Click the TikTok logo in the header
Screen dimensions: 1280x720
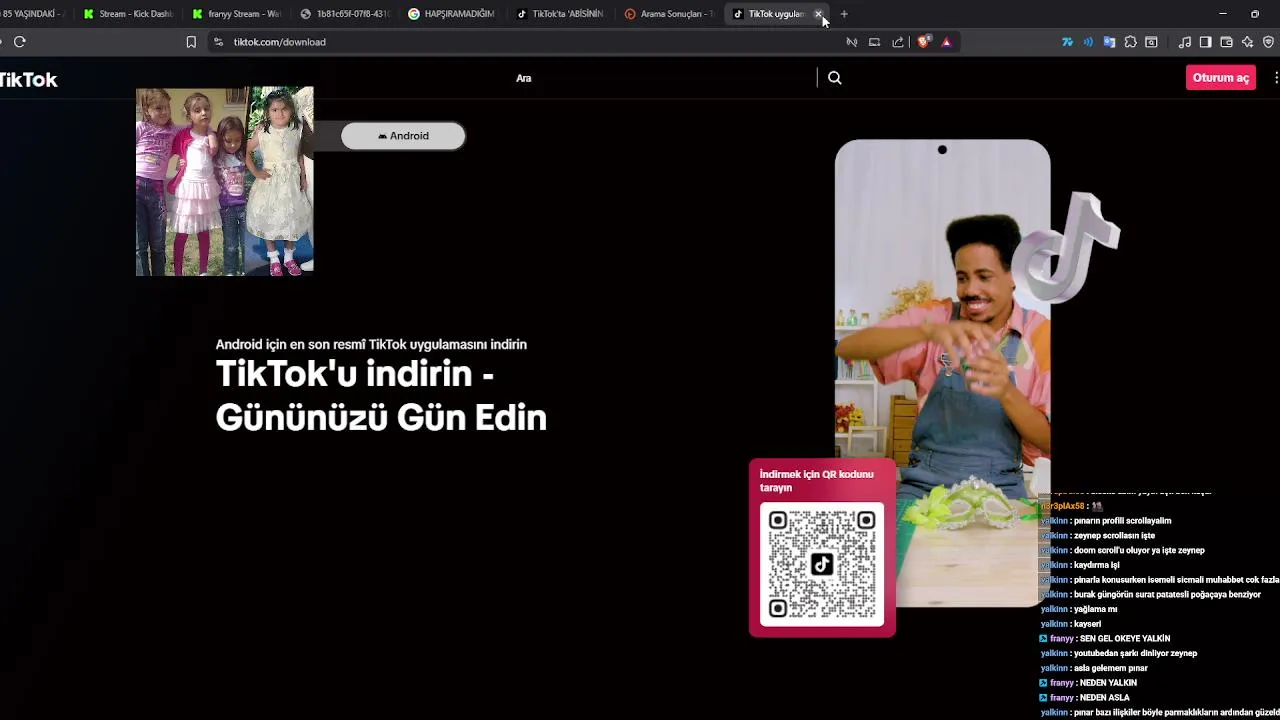pyautogui.click(x=28, y=80)
